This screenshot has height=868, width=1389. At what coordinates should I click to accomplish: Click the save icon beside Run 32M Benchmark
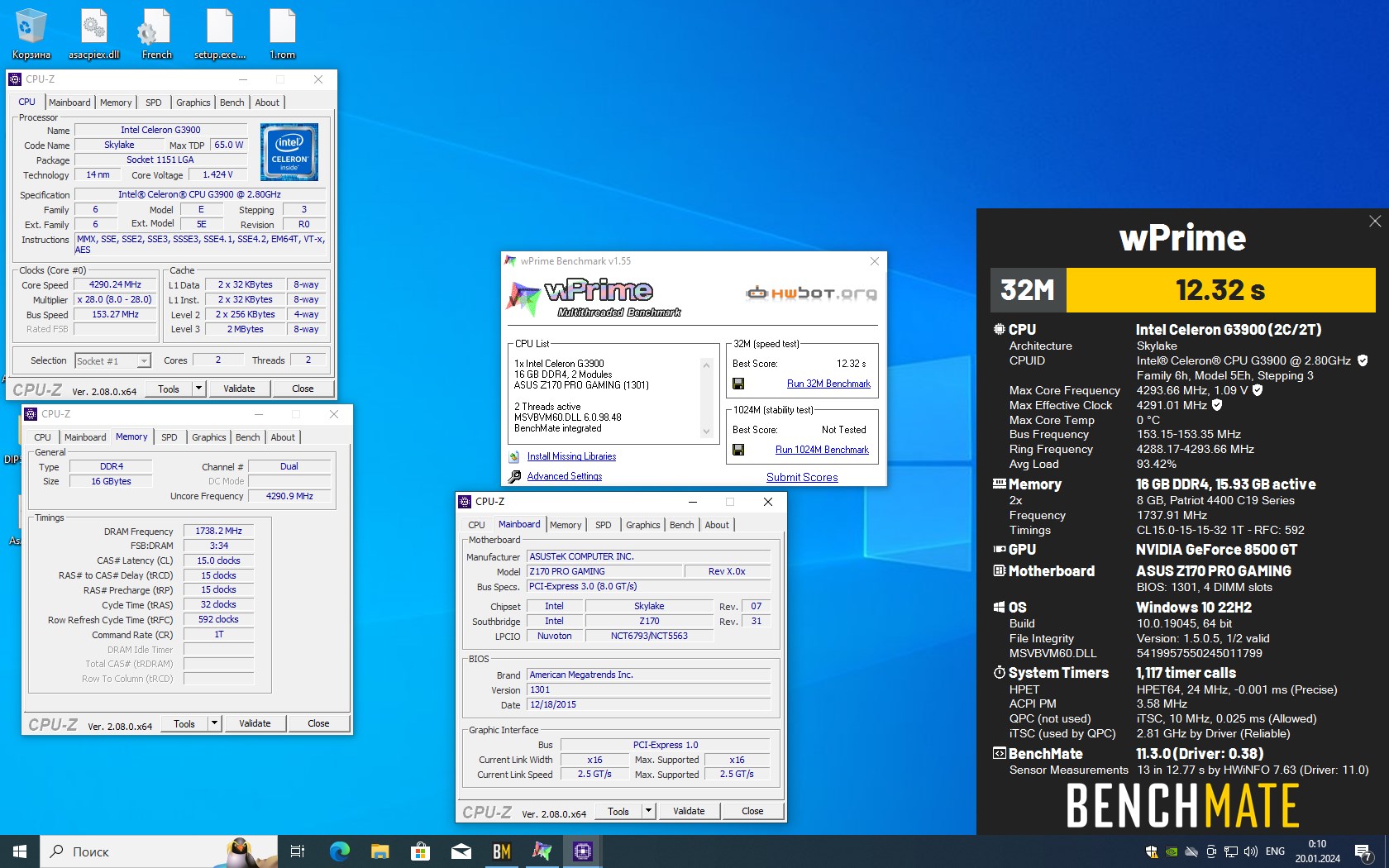pyautogui.click(x=738, y=384)
